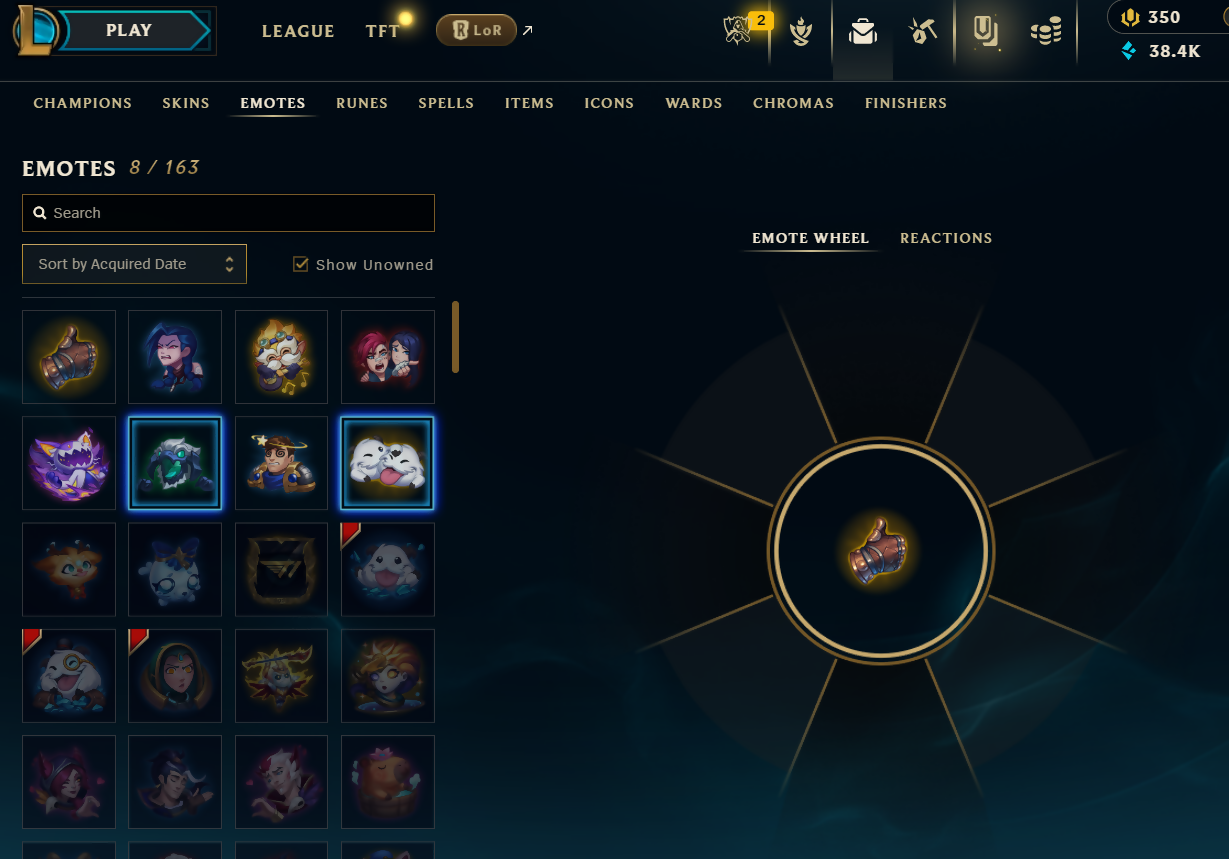Select the thumbs-up gauntlet emote thumbnail
The width and height of the screenshot is (1229, 859).
click(x=69, y=357)
